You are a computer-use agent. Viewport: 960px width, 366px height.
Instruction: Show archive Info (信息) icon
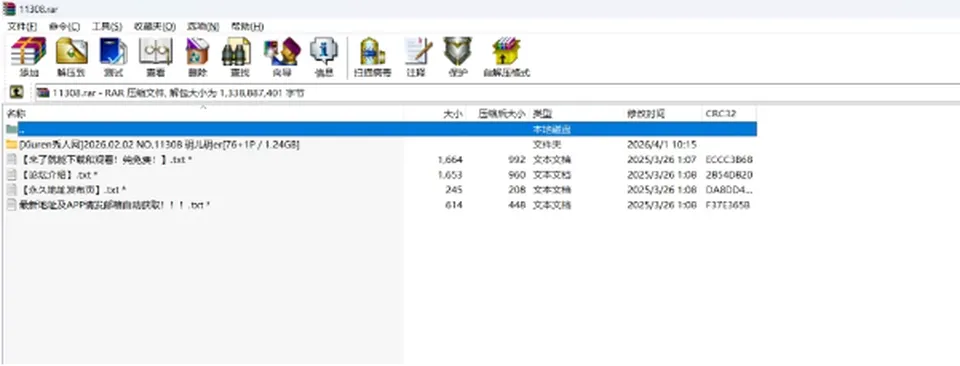(323, 56)
